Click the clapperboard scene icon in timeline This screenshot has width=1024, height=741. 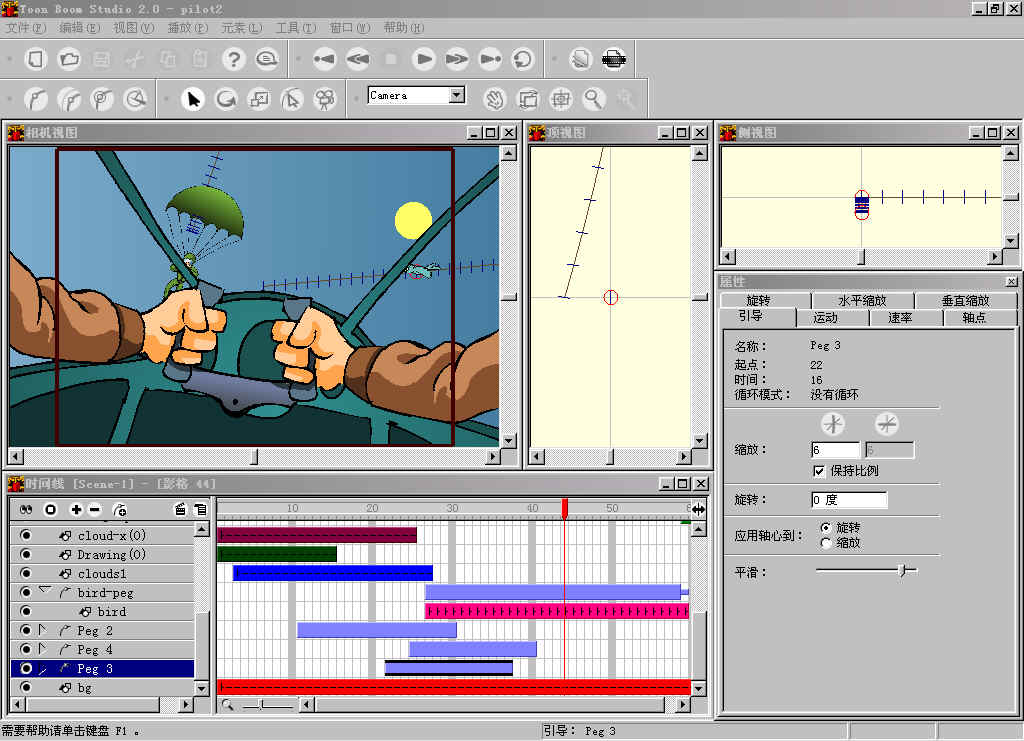(x=180, y=509)
